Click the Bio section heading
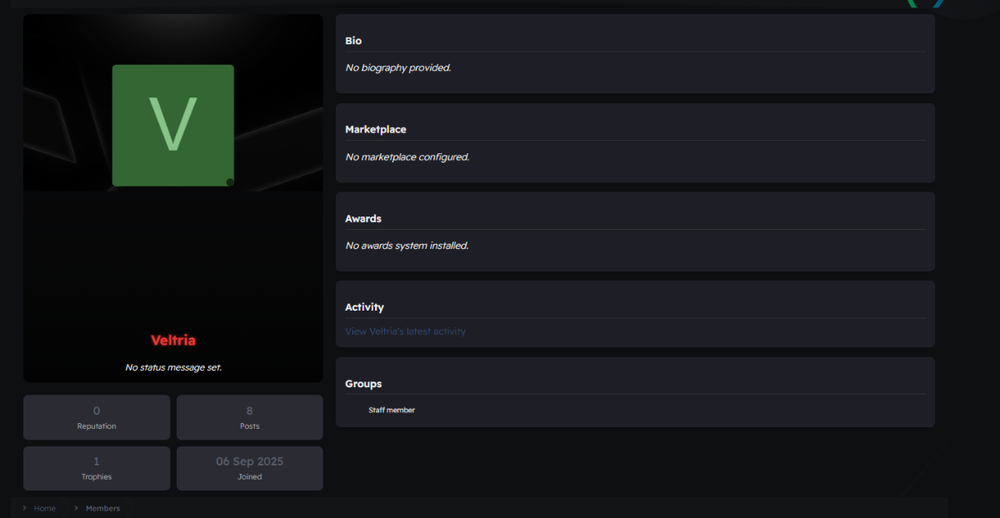Viewport: 1000px width, 518px height. 353,41
